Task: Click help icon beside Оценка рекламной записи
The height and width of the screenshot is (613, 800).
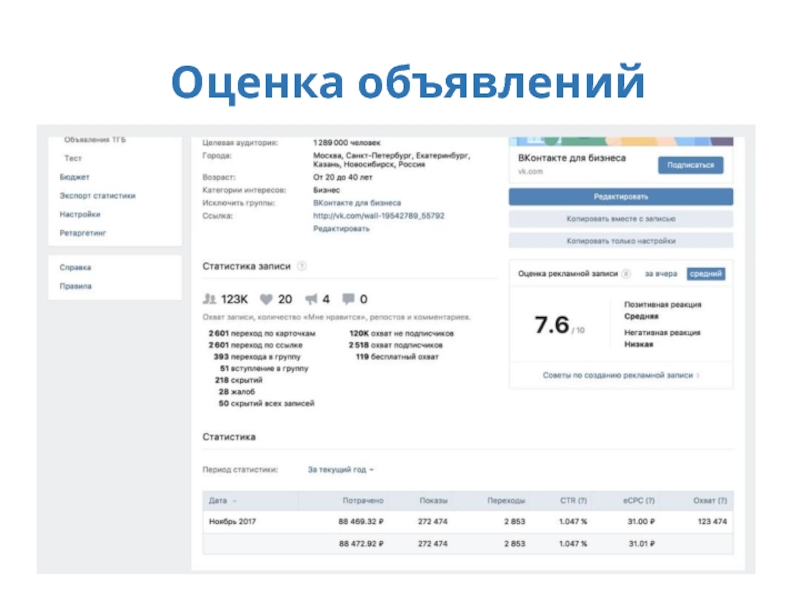Action: coord(626,273)
